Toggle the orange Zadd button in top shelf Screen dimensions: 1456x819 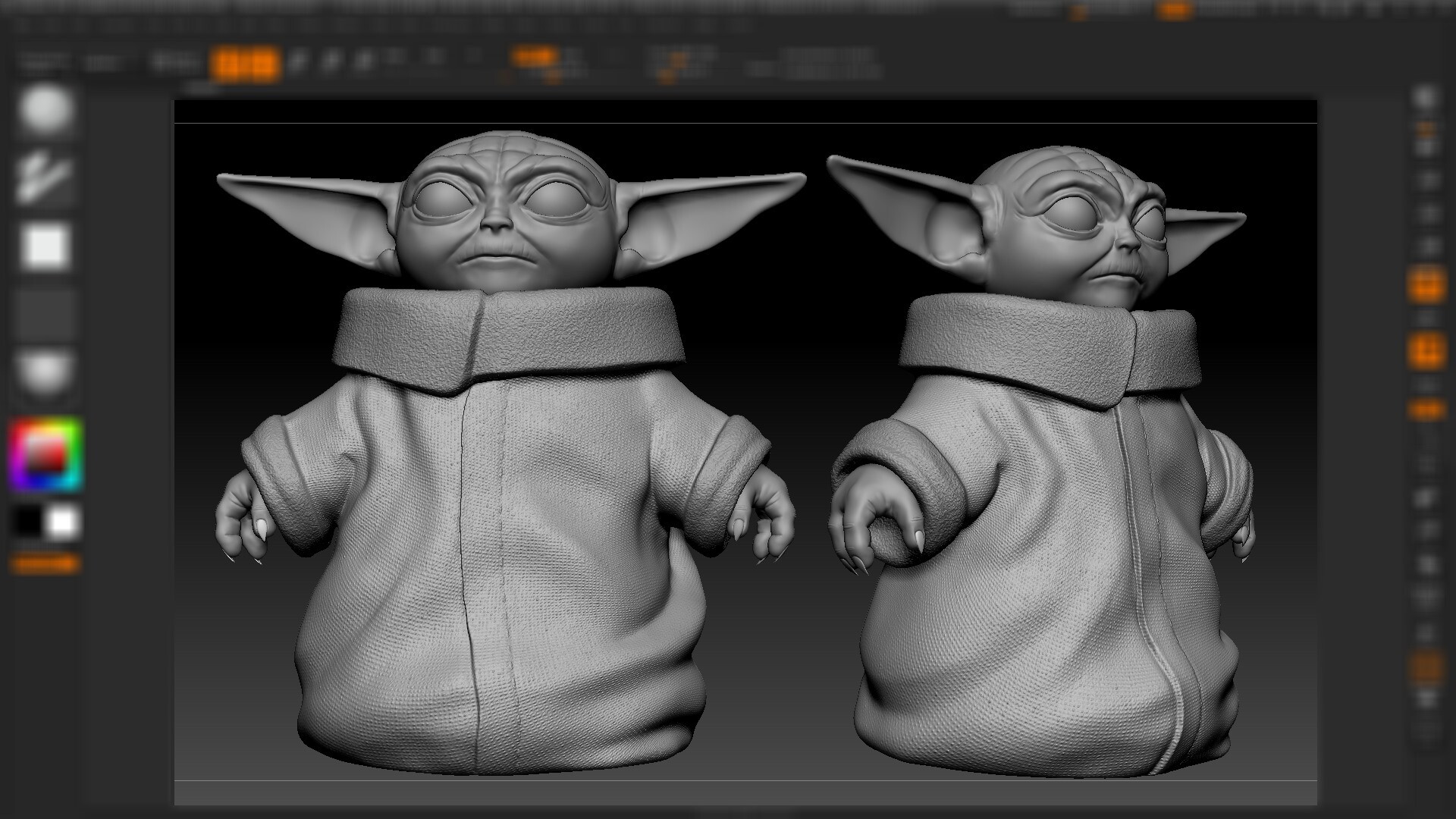pyautogui.click(x=535, y=55)
